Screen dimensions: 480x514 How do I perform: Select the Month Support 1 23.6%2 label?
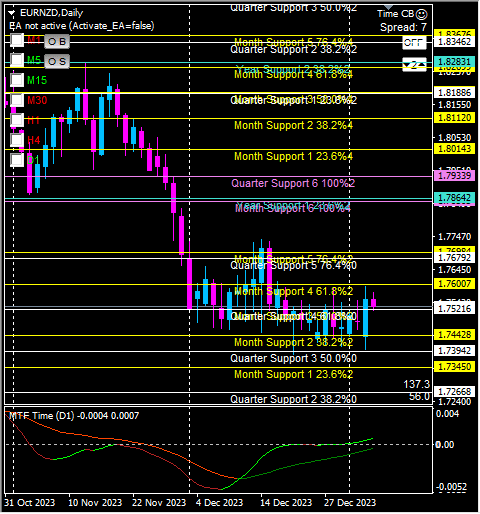point(293,374)
